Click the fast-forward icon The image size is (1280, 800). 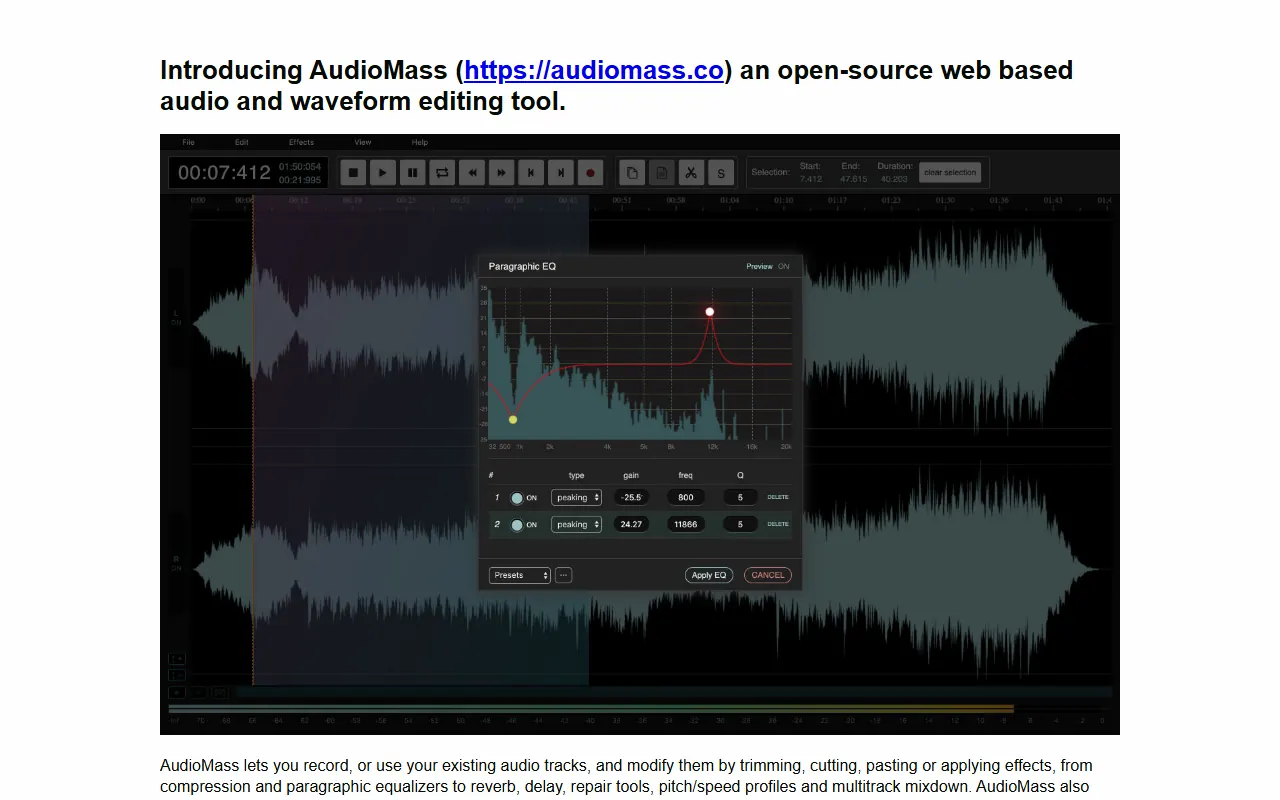click(x=501, y=173)
